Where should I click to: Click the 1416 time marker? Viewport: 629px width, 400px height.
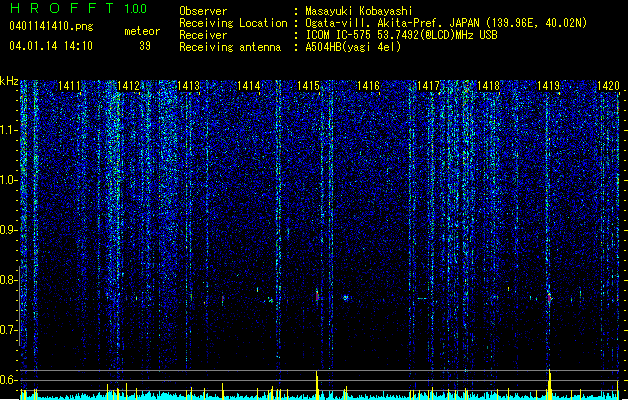click(x=368, y=85)
